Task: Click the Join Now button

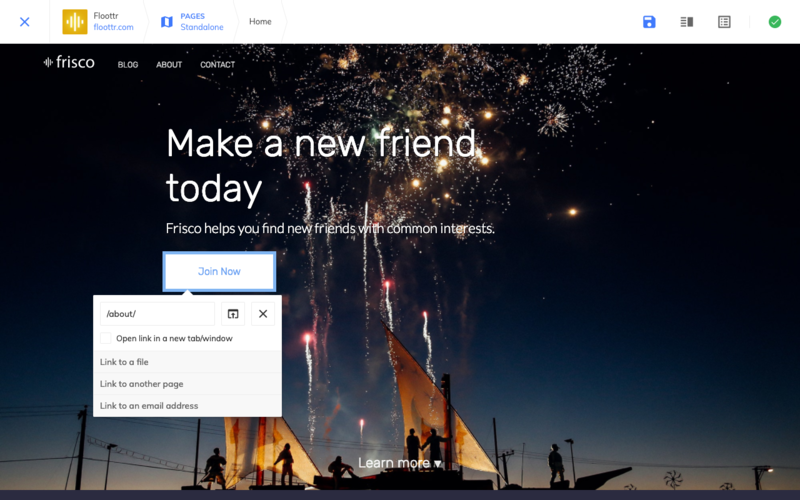Action: click(x=219, y=272)
